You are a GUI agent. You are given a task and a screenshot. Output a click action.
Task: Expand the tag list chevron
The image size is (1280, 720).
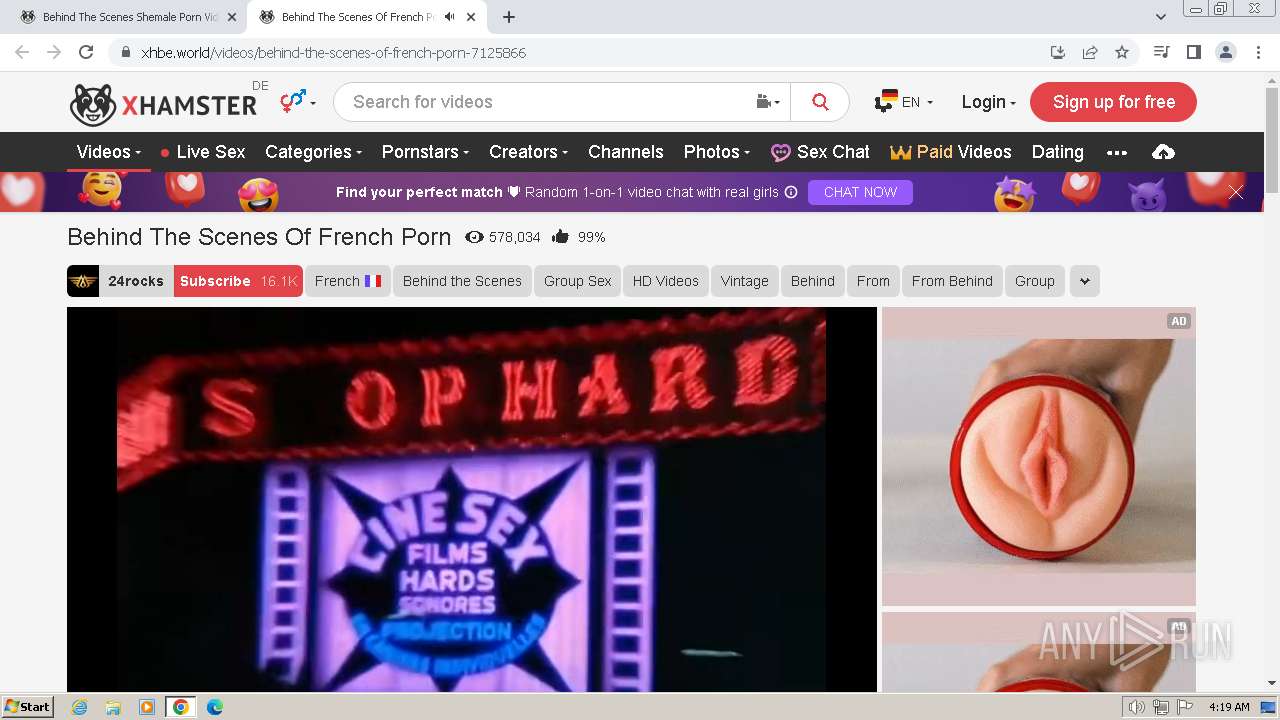(x=1085, y=281)
